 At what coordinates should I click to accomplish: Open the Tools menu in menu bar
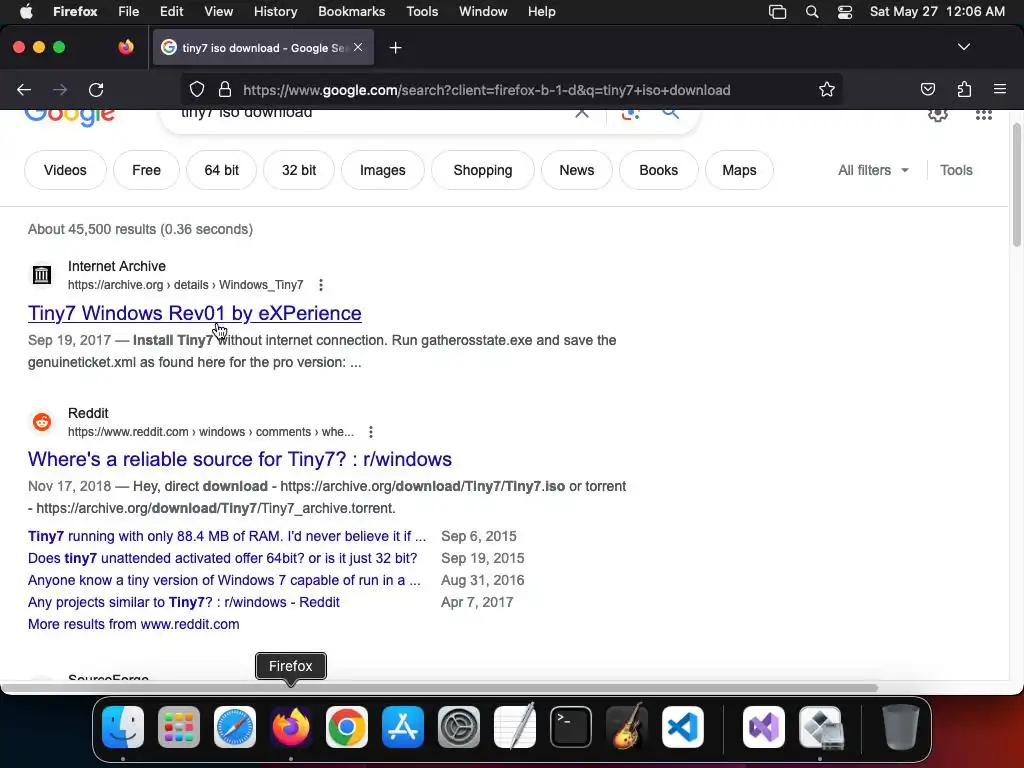[x=422, y=12]
